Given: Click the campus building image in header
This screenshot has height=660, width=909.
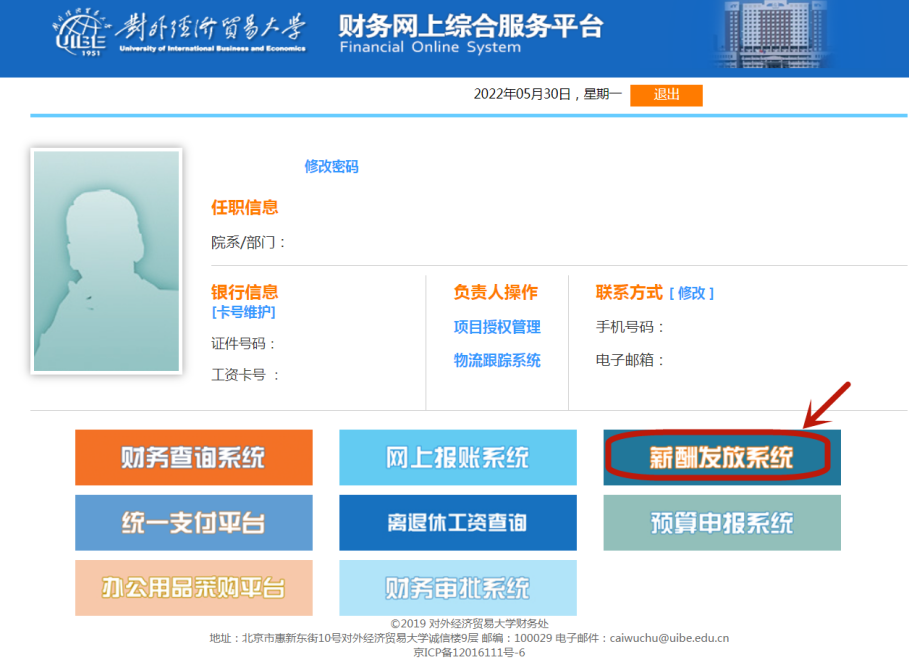Looking at the screenshot, I should [x=774, y=35].
